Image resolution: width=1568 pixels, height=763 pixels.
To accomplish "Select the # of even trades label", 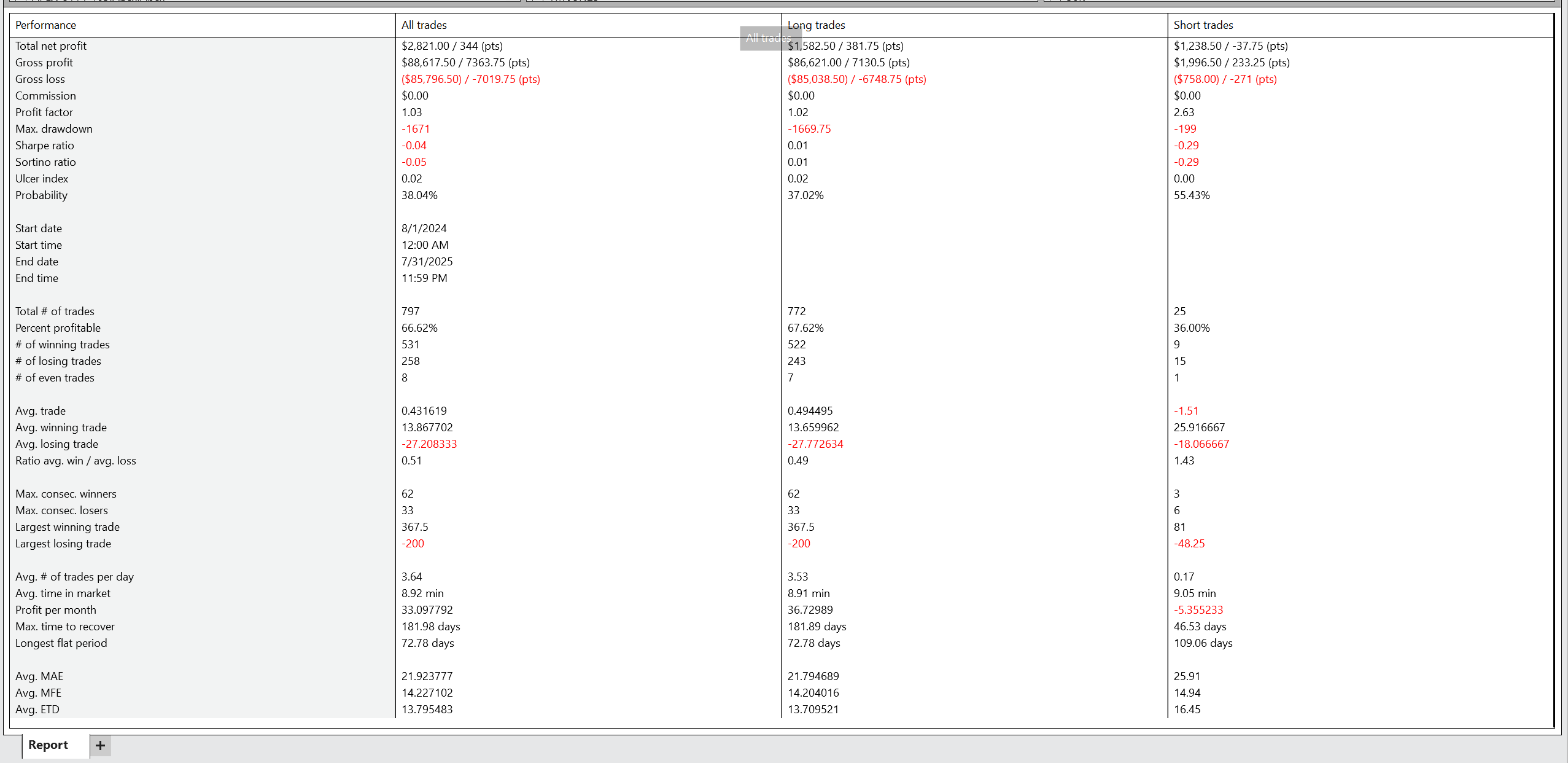I will pos(55,378).
